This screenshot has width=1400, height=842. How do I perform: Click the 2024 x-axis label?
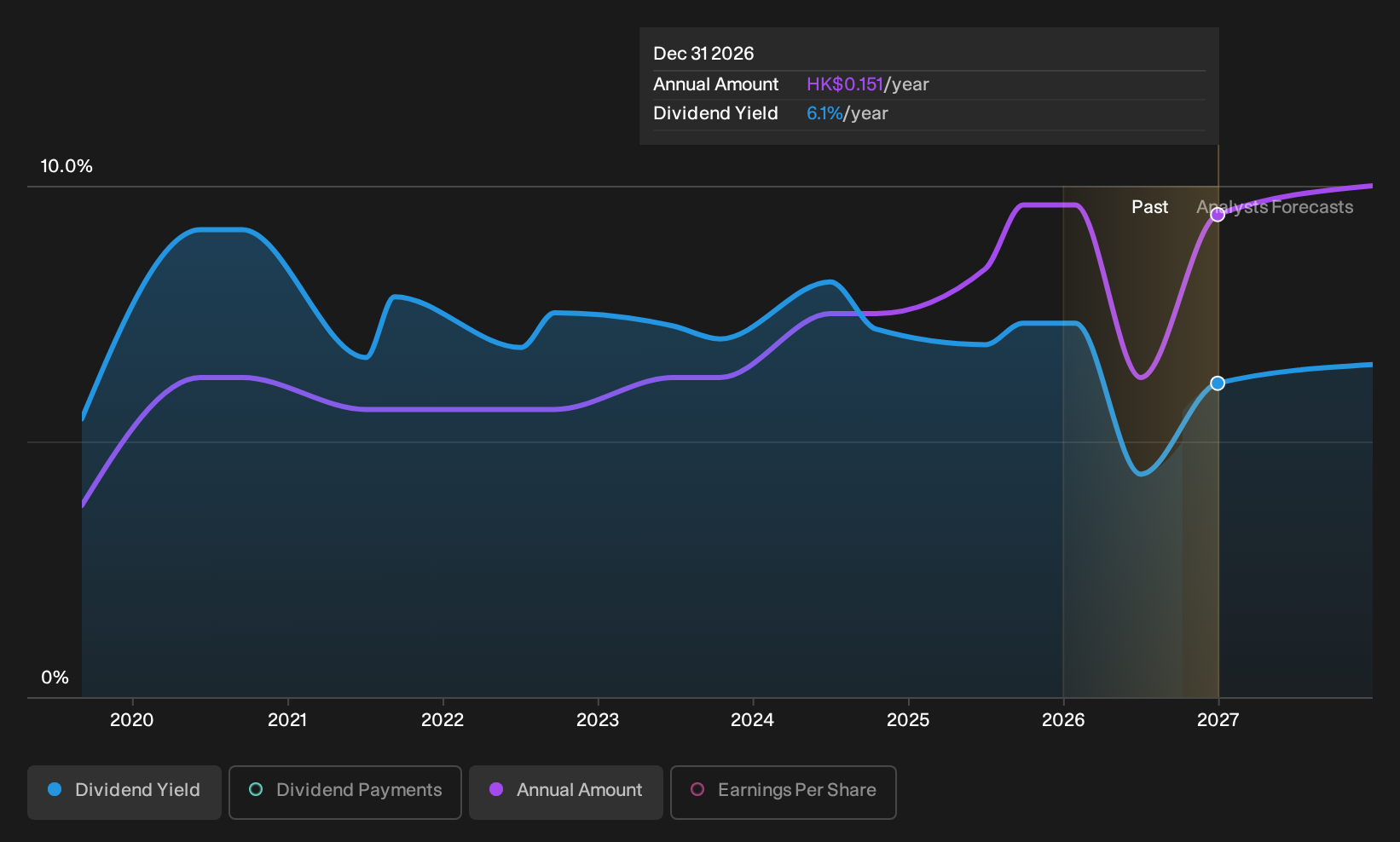753,720
